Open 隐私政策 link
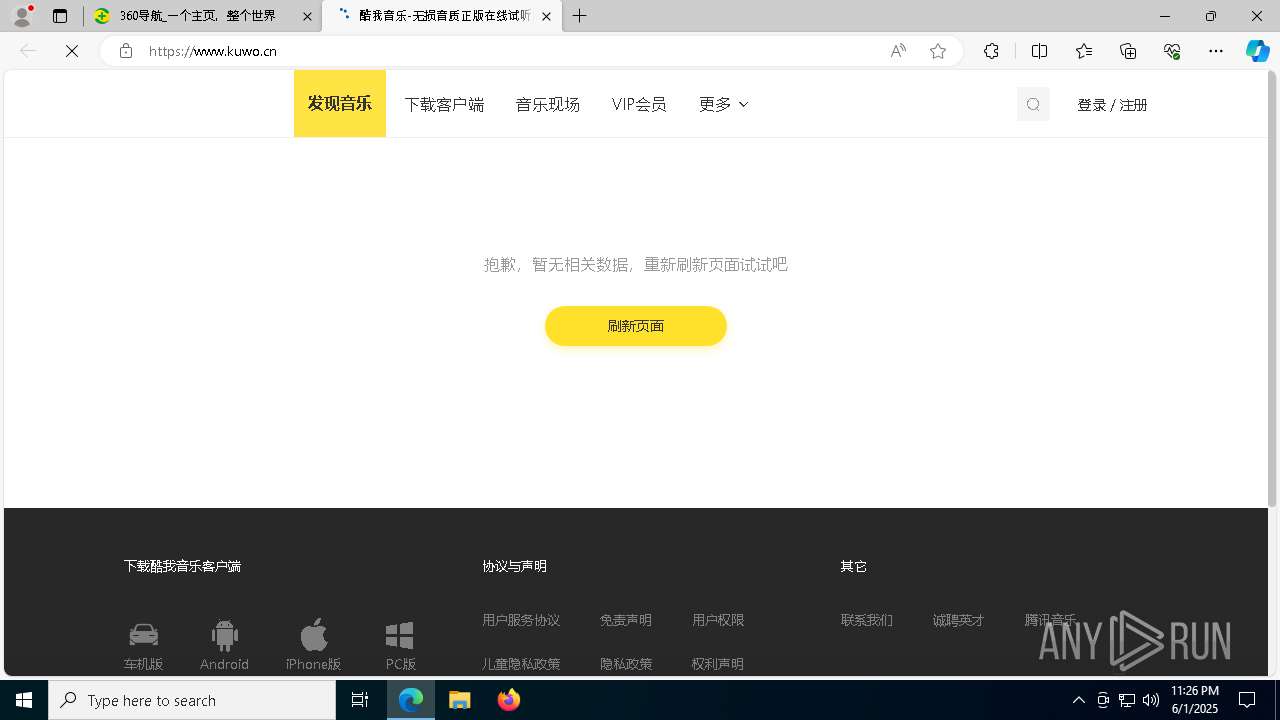This screenshot has width=1280, height=720. (x=626, y=664)
